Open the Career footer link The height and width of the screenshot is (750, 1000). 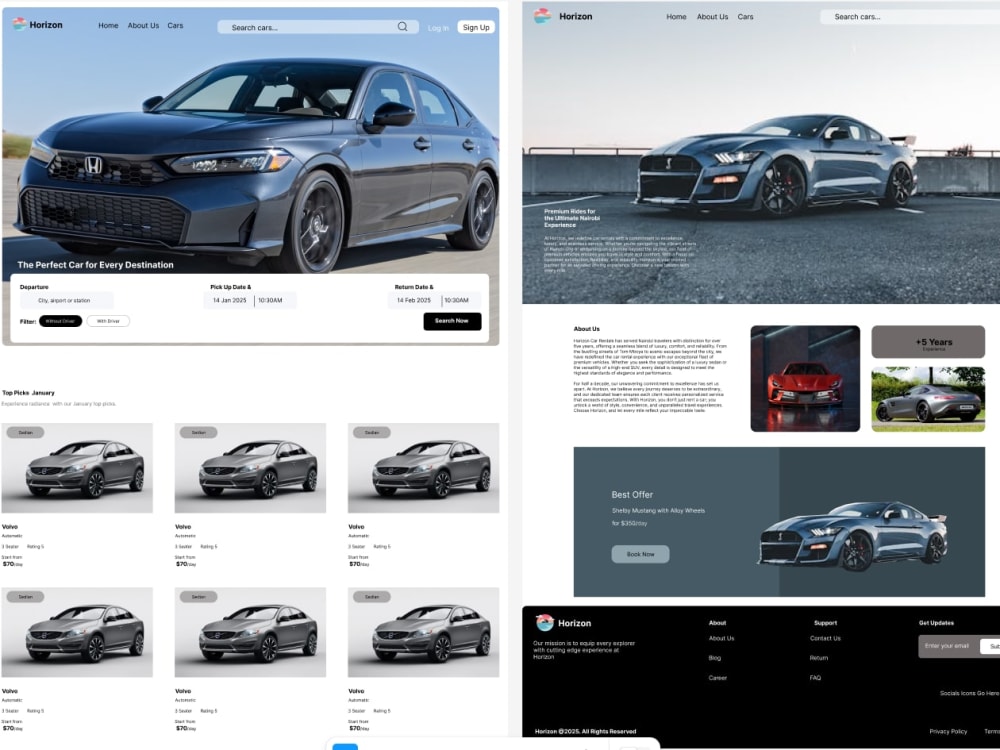(x=717, y=678)
